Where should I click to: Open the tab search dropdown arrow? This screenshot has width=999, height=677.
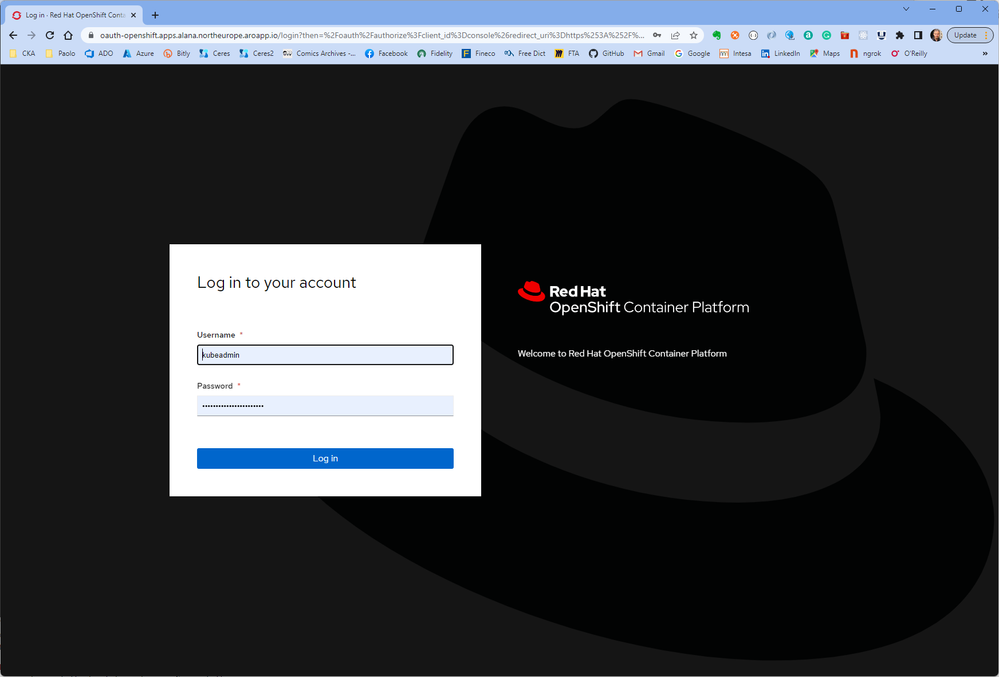(906, 9)
